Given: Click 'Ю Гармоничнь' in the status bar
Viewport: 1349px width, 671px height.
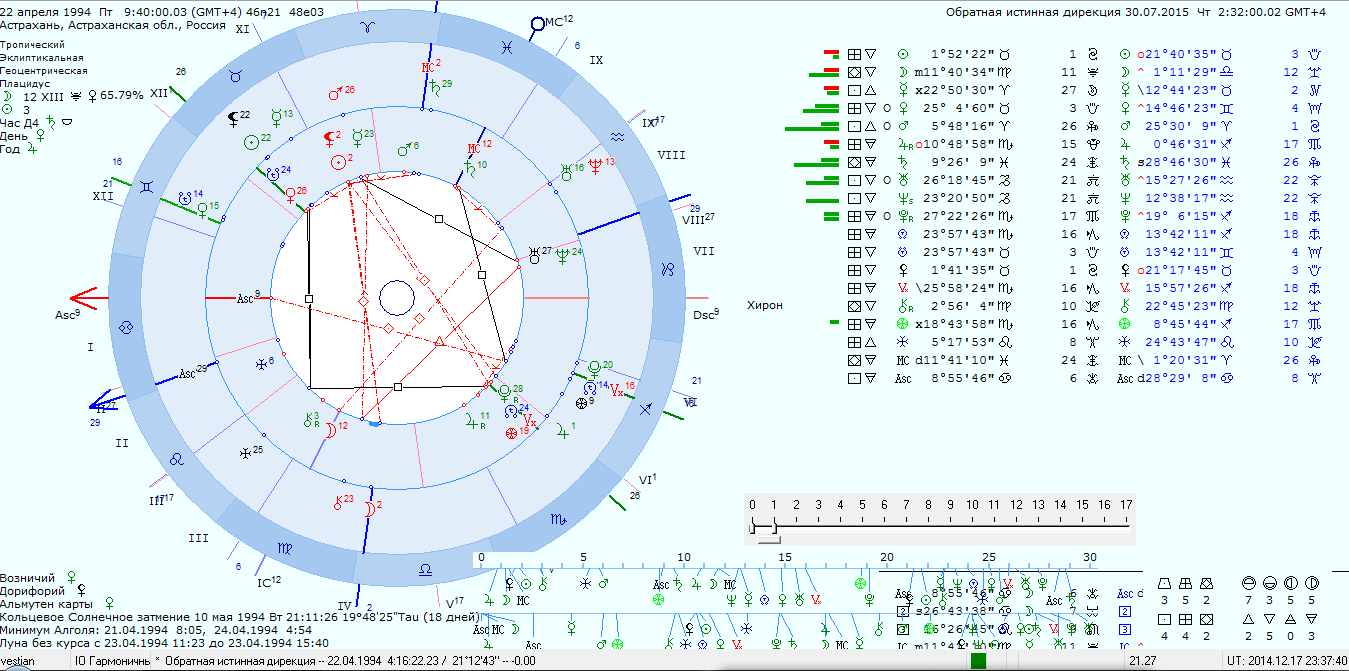Looking at the screenshot, I should pos(112,661).
